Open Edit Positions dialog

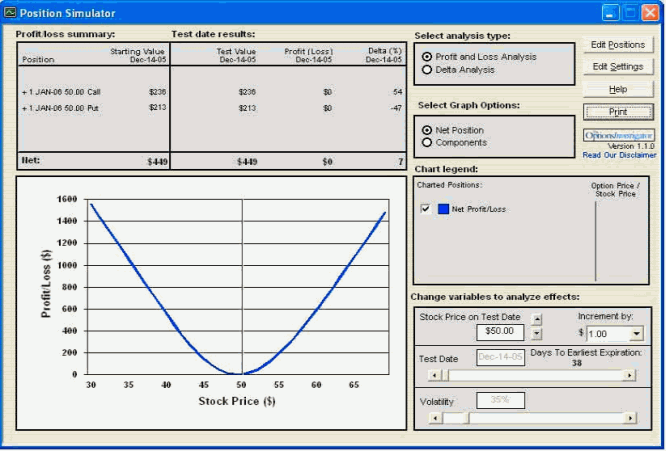(x=619, y=45)
